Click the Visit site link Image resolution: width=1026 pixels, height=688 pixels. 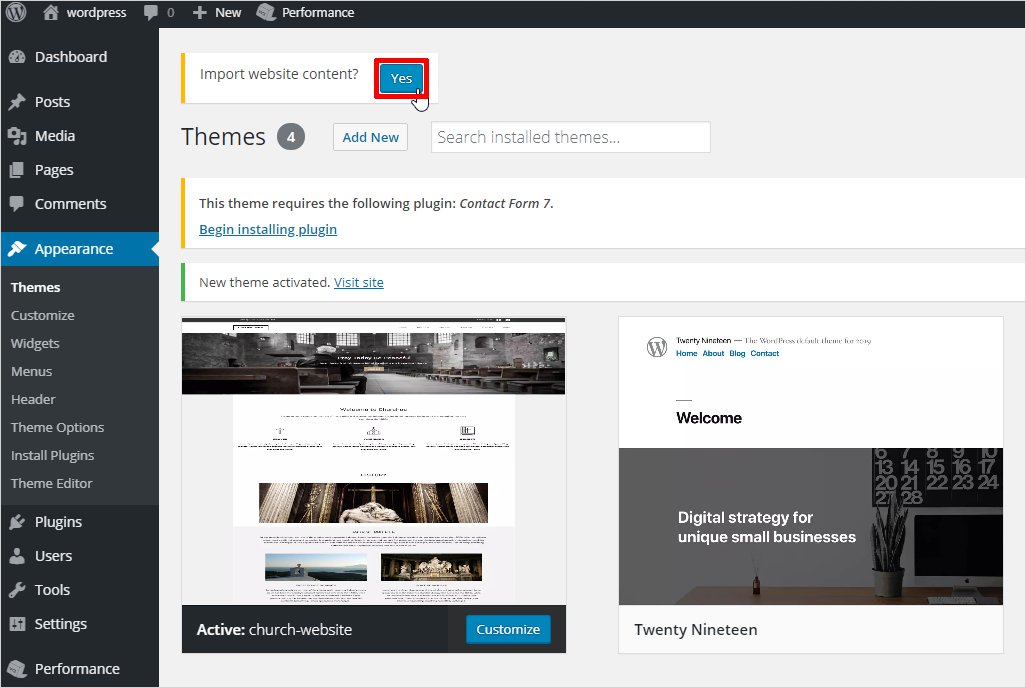[359, 282]
